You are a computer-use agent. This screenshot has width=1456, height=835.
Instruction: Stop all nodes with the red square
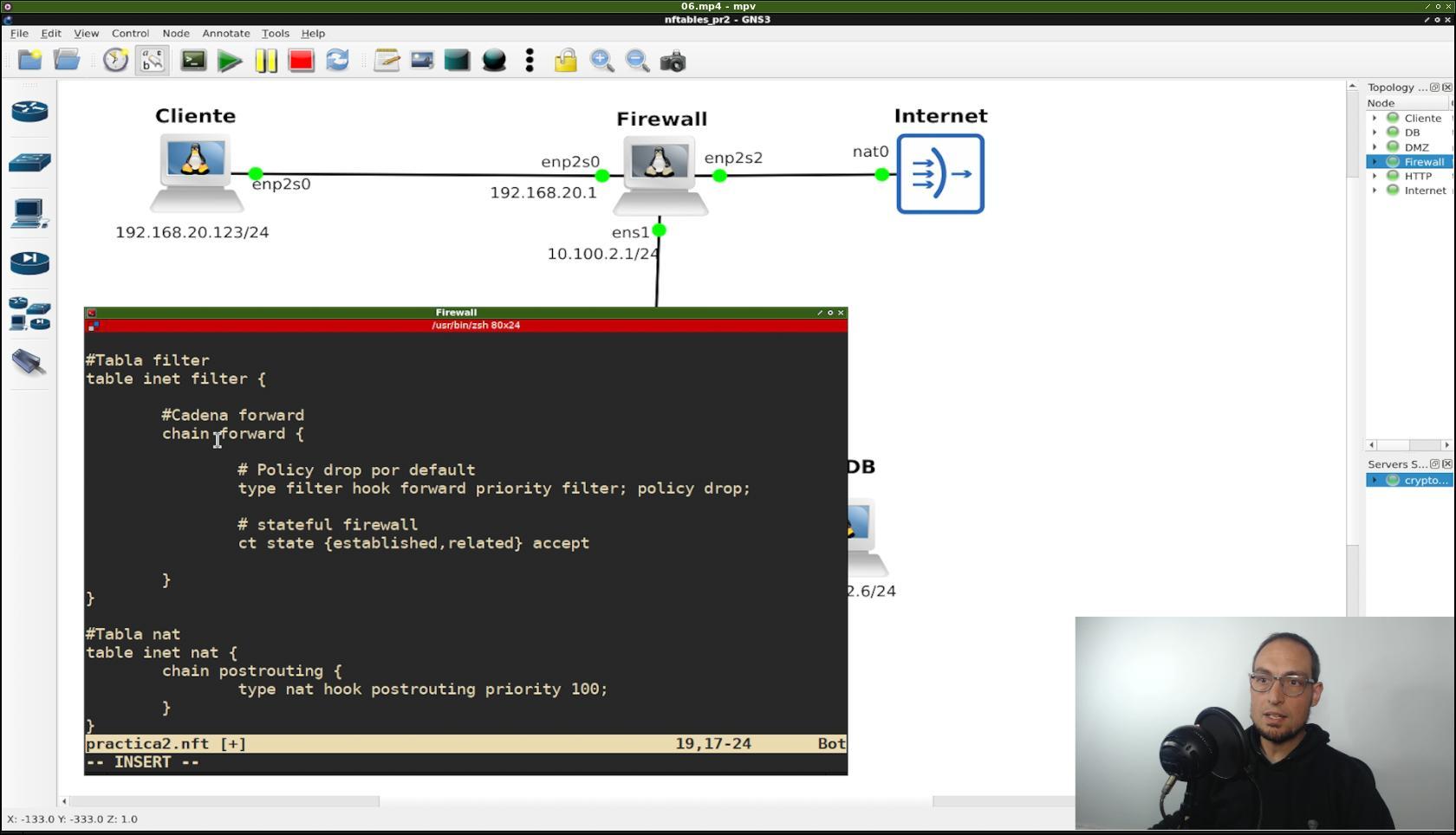click(x=301, y=61)
